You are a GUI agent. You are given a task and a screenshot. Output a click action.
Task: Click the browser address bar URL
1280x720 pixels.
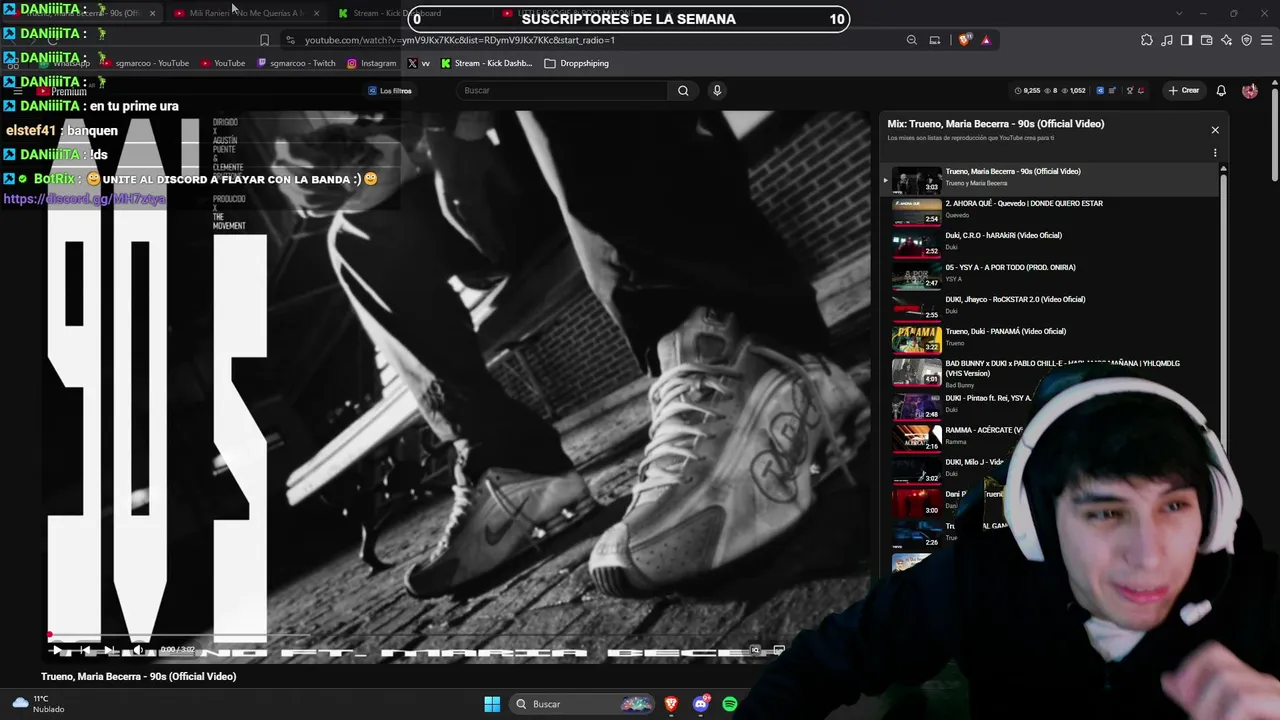(459, 40)
